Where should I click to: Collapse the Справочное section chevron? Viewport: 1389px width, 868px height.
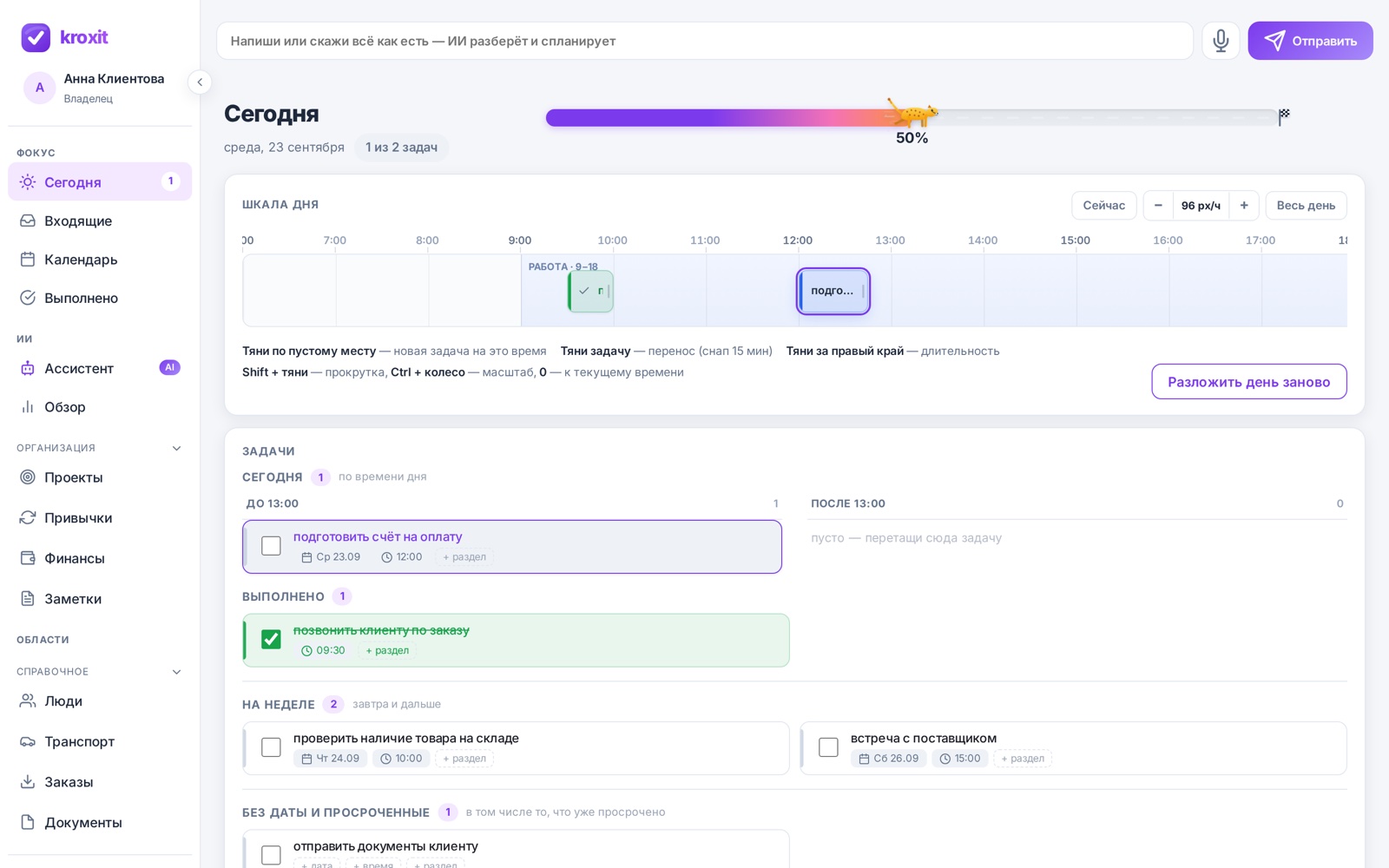pos(176,672)
